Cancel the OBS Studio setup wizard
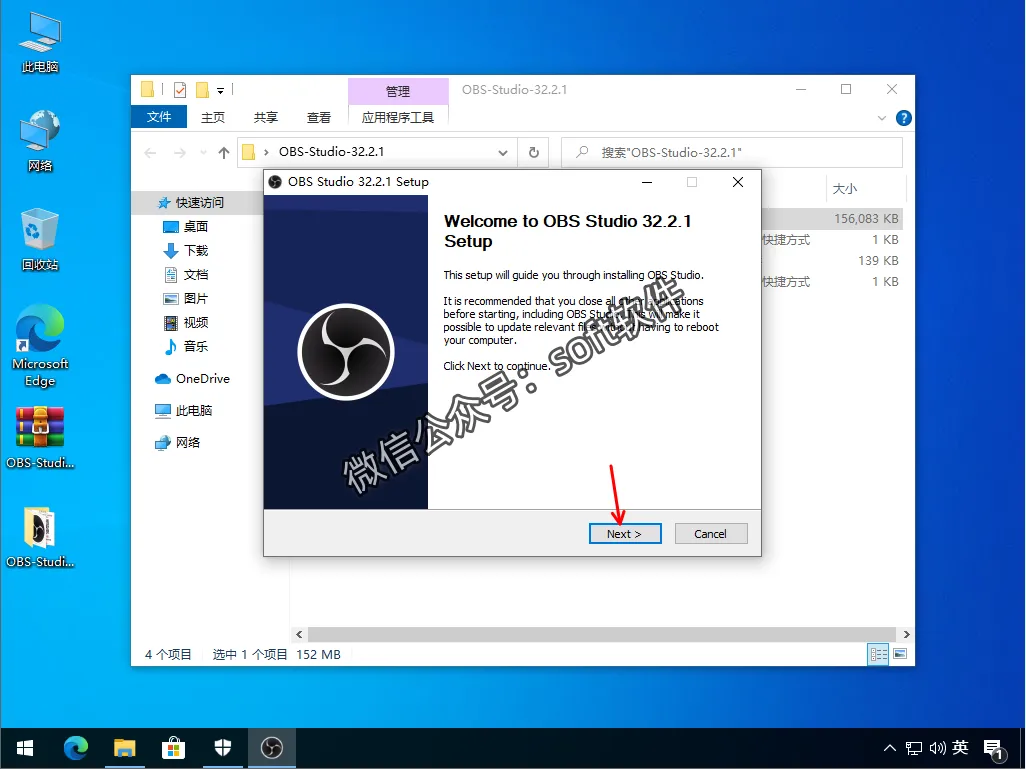The height and width of the screenshot is (769, 1026). coord(711,533)
